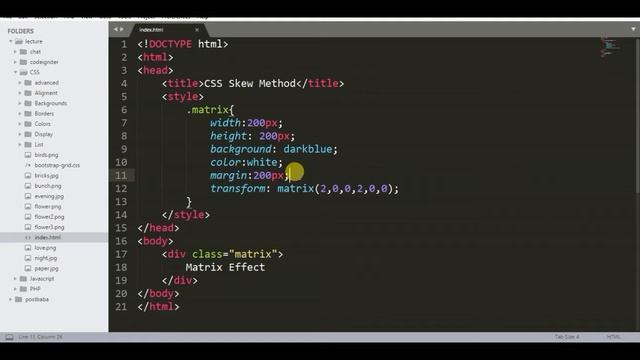
Task: Click the image icon beside paper.jpg
Action: [28, 268]
